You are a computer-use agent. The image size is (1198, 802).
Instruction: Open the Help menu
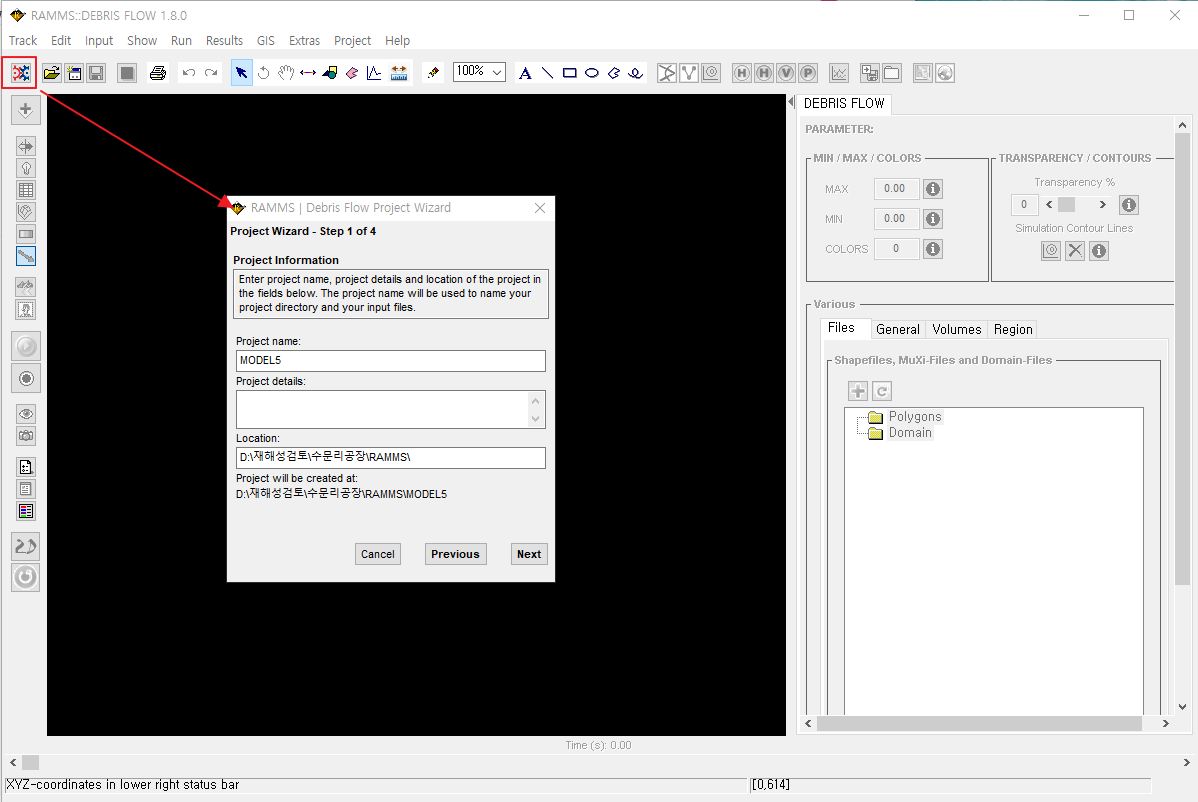pyautogui.click(x=397, y=40)
